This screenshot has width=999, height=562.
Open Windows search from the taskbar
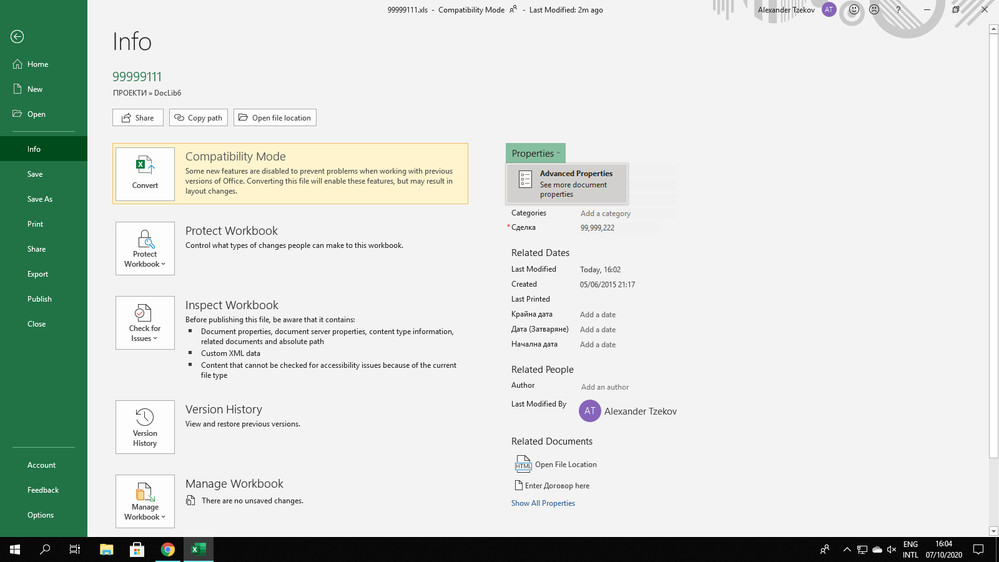click(45, 549)
